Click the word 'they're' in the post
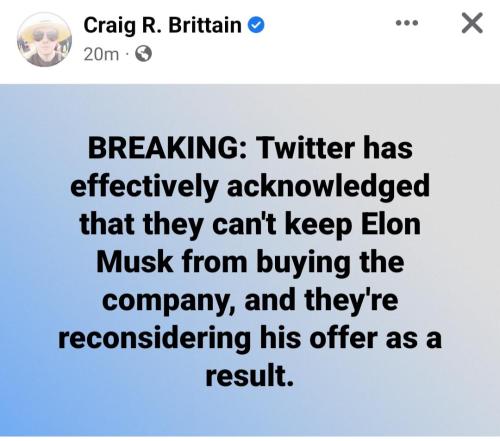The image size is (500, 441). point(351,300)
